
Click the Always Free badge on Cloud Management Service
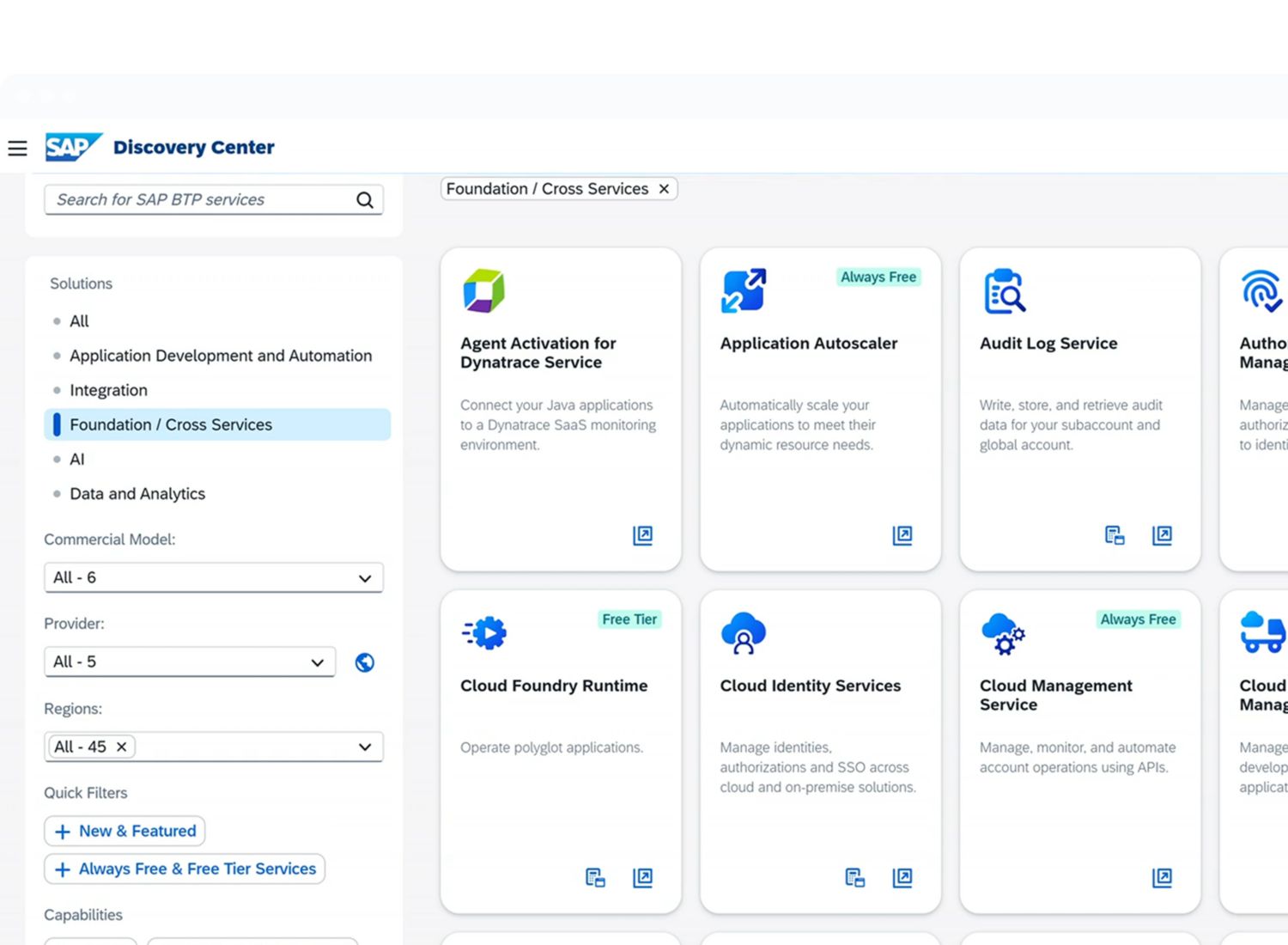click(1139, 619)
